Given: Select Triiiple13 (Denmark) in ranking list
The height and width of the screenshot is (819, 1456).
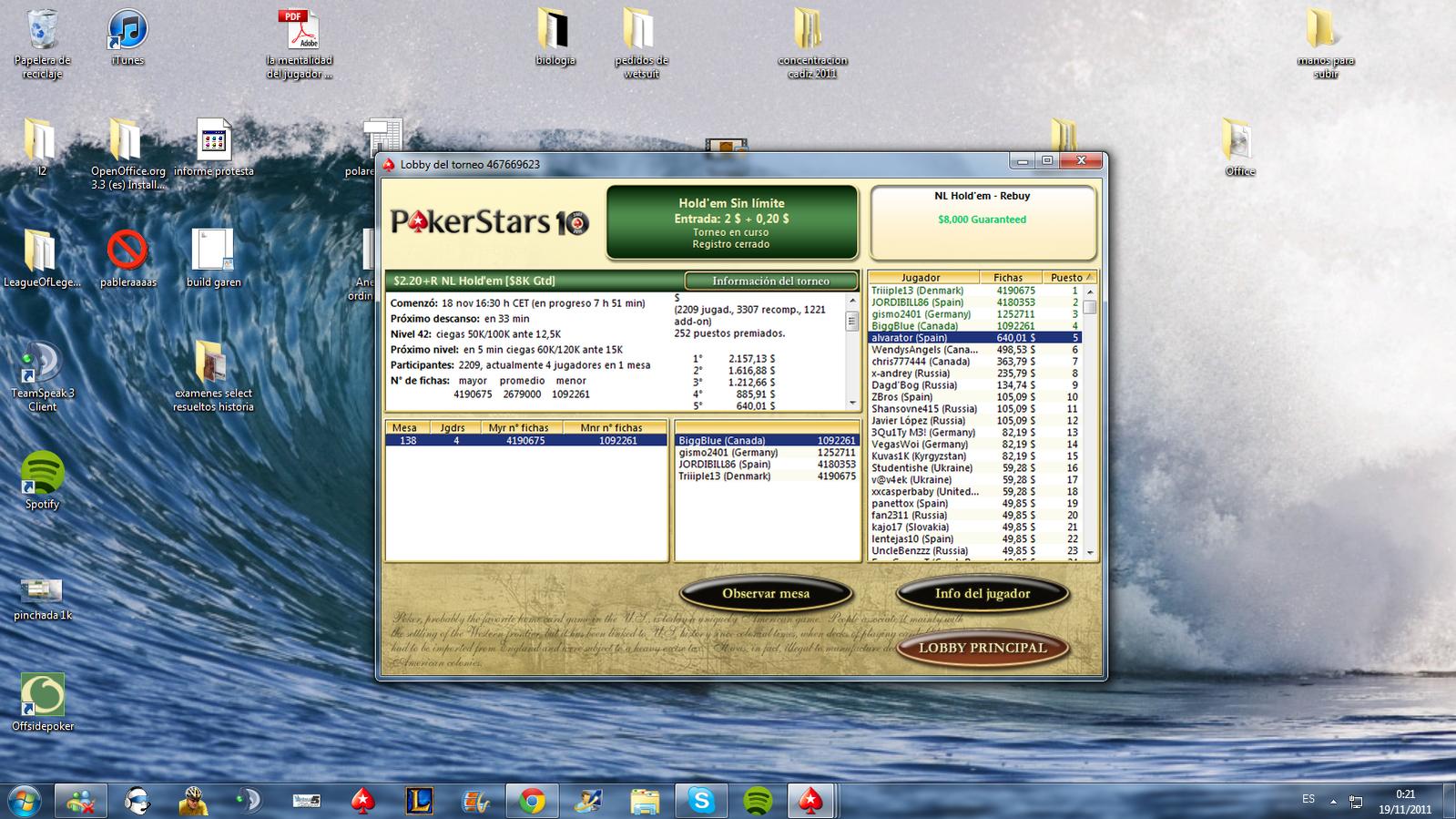Looking at the screenshot, I should 975,291.
